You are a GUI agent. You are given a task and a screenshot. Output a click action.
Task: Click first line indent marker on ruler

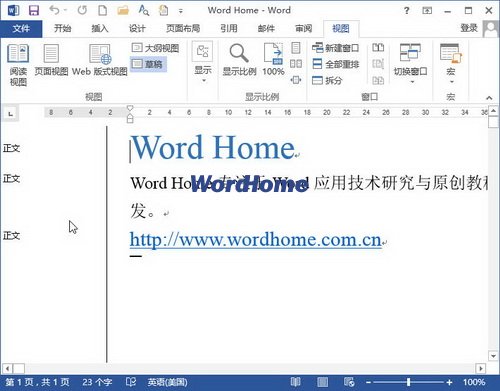130,108
